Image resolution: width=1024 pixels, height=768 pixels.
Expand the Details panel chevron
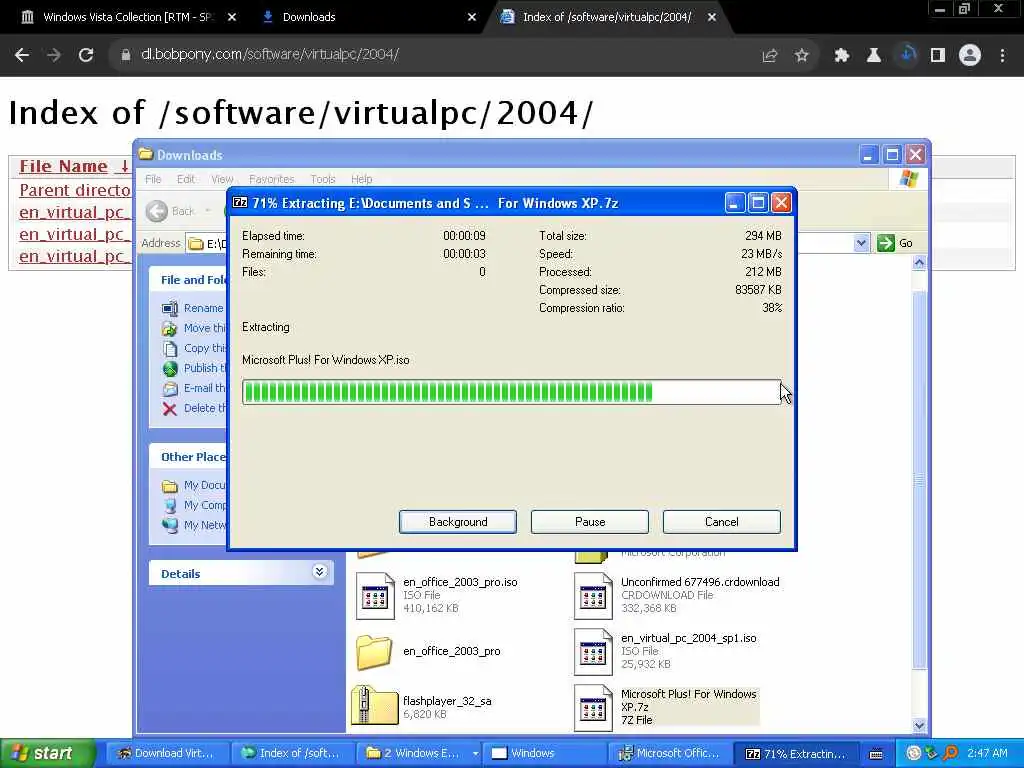pos(319,572)
